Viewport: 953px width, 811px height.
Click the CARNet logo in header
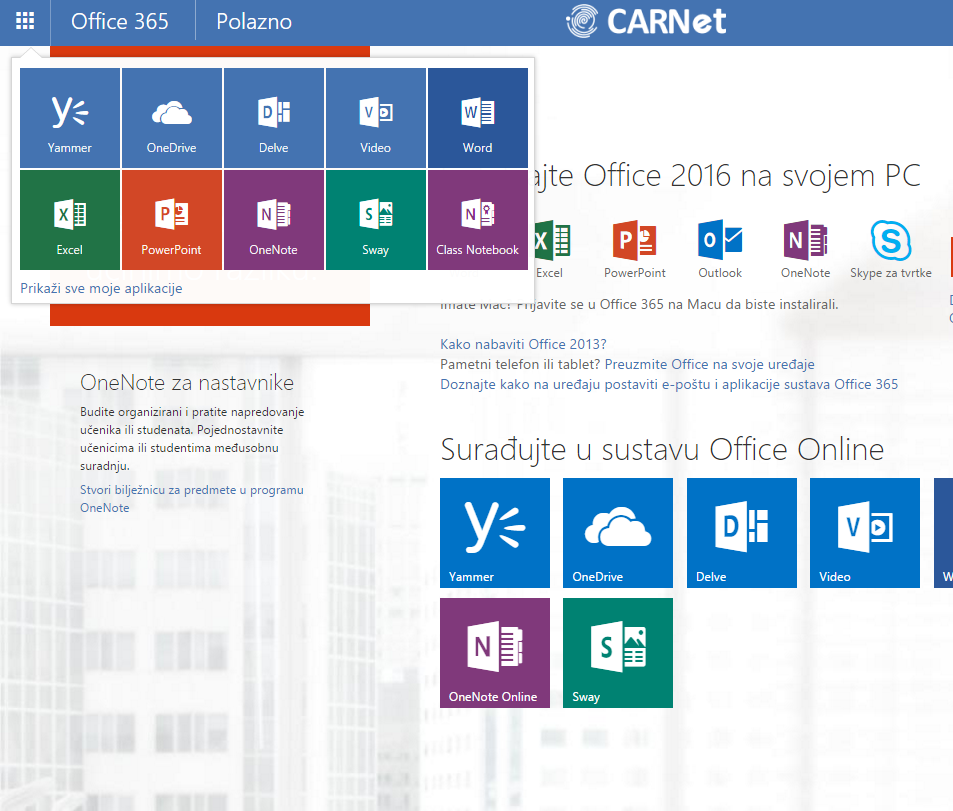646,21
